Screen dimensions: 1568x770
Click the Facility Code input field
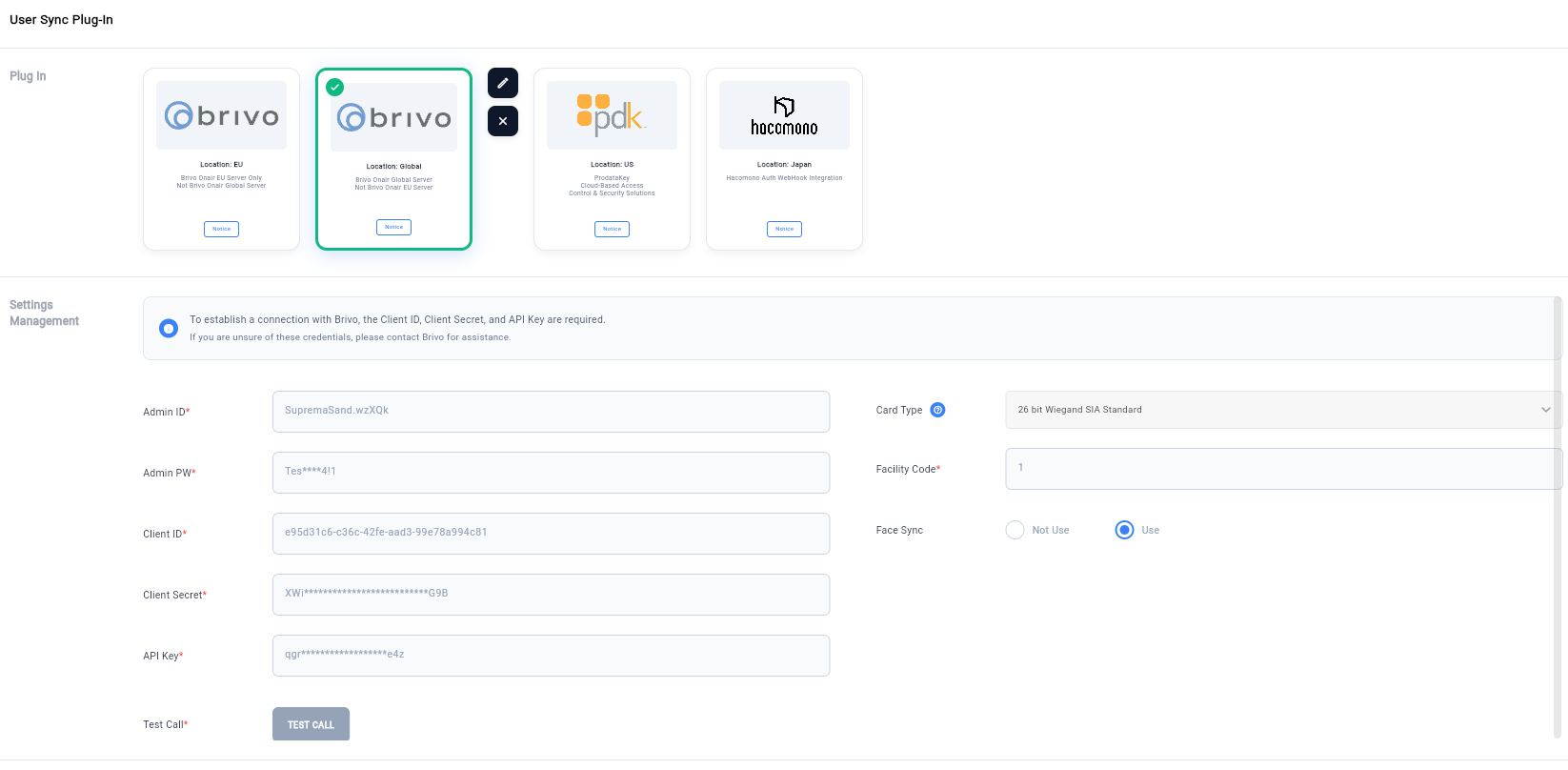(x=1283, y=468)
